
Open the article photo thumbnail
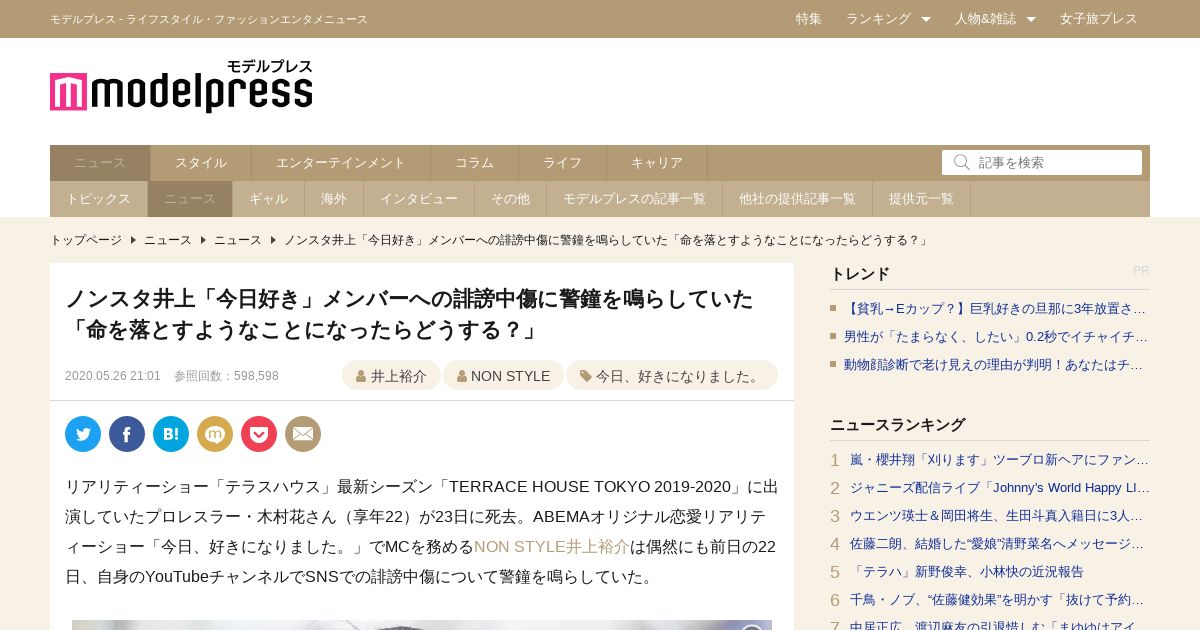(422, 625)
